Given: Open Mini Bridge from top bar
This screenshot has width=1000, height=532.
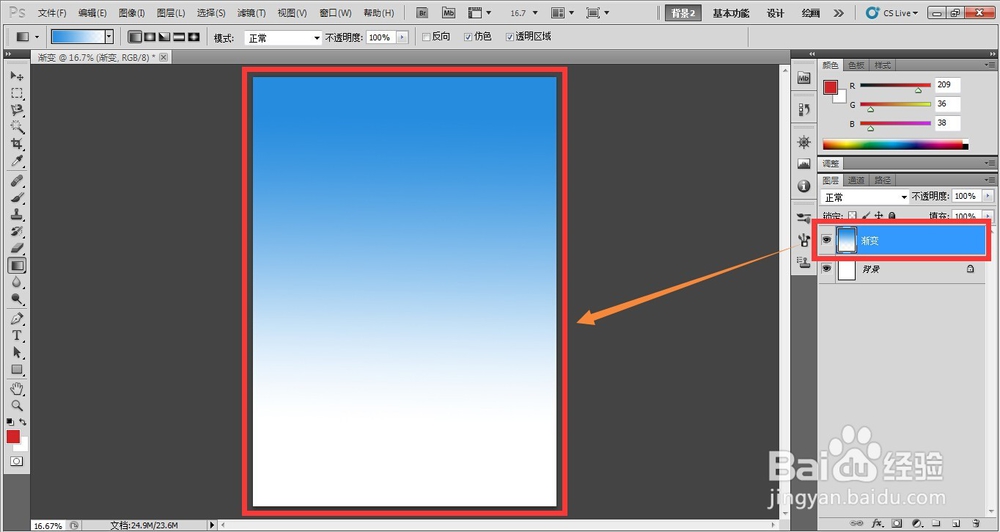Looking at the screenshot, I should [x=448, y=13].
